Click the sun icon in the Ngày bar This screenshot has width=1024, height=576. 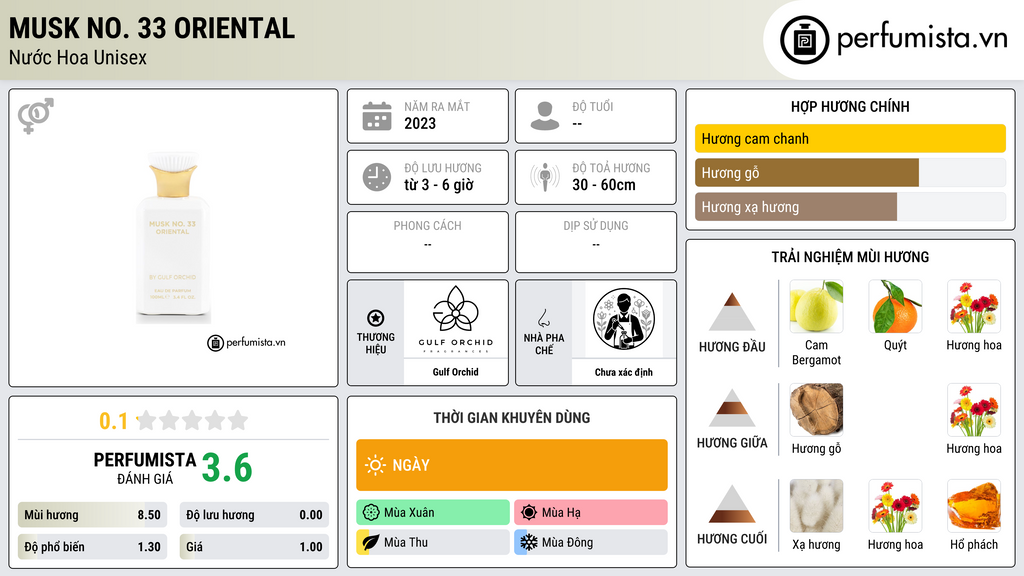[x=375, y=465]
